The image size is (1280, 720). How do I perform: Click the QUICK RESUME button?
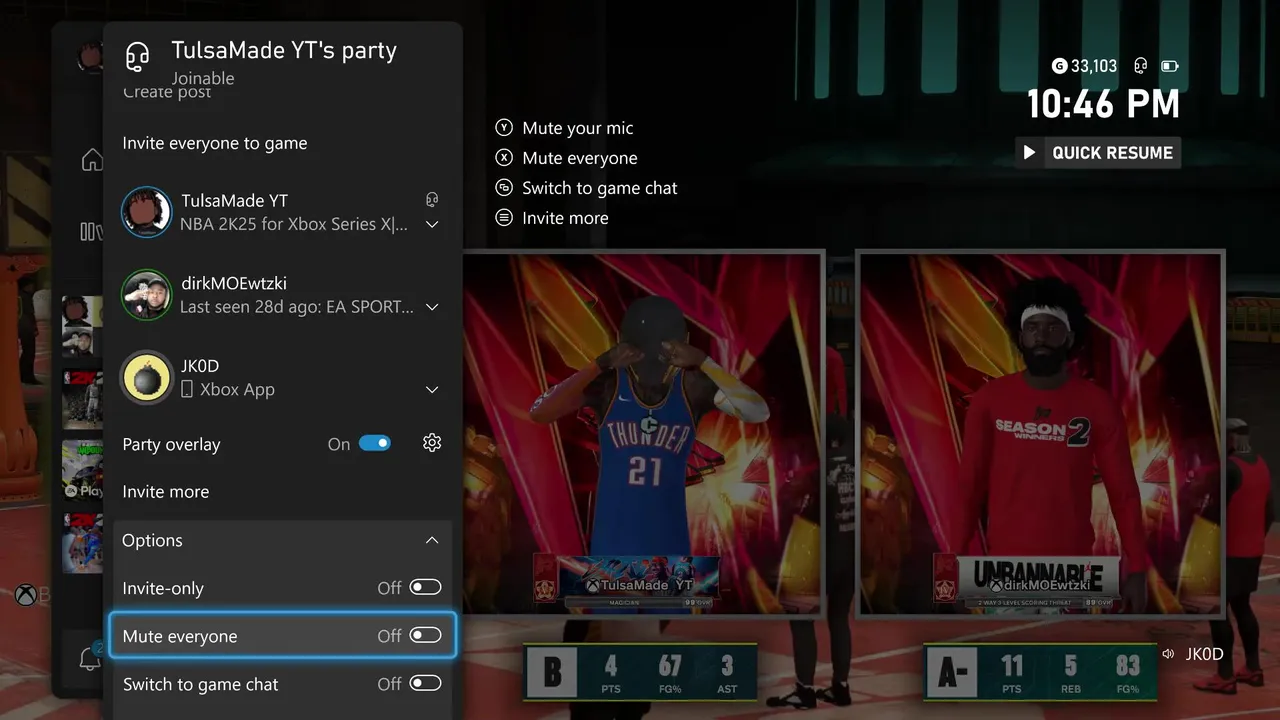(1098, 153)
